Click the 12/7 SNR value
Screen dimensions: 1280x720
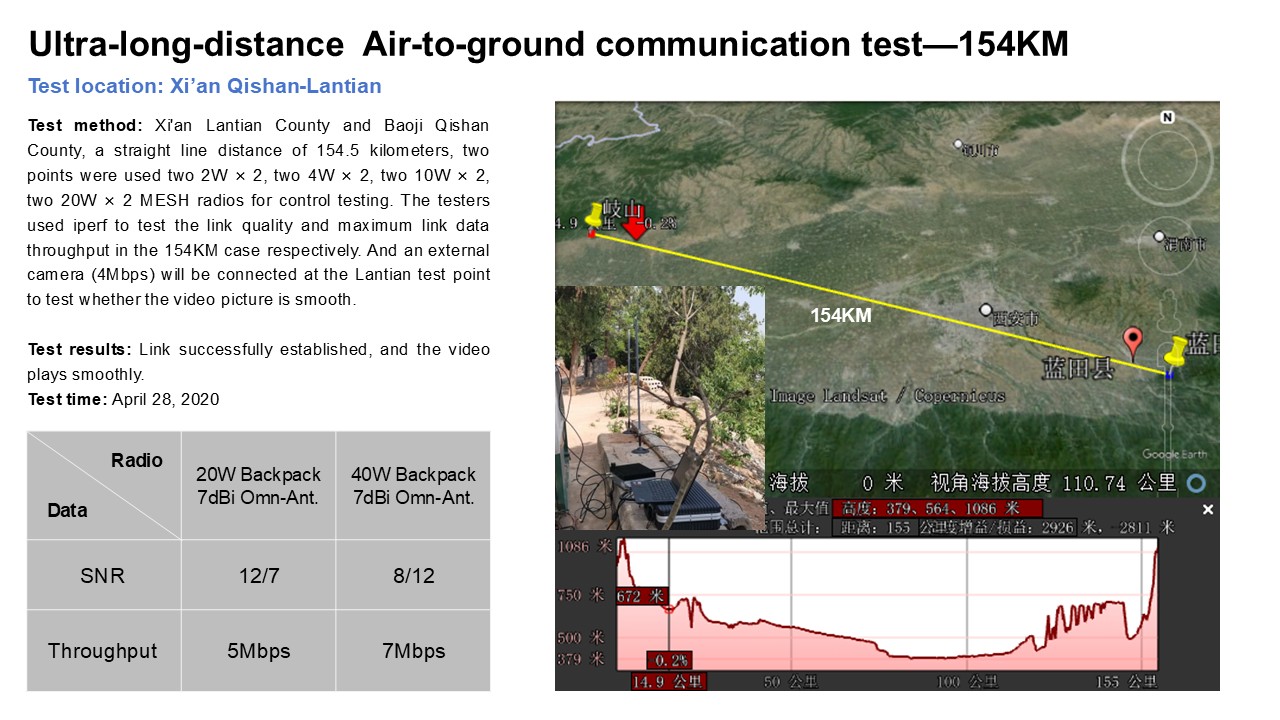[258, 576]
